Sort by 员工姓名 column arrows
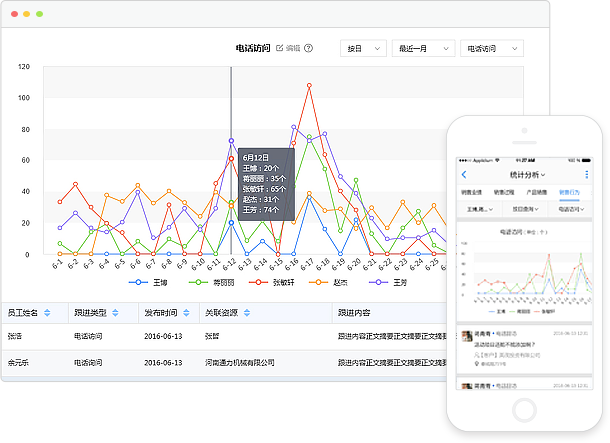This screenshot has width=610, height=443. coord(46,313)
